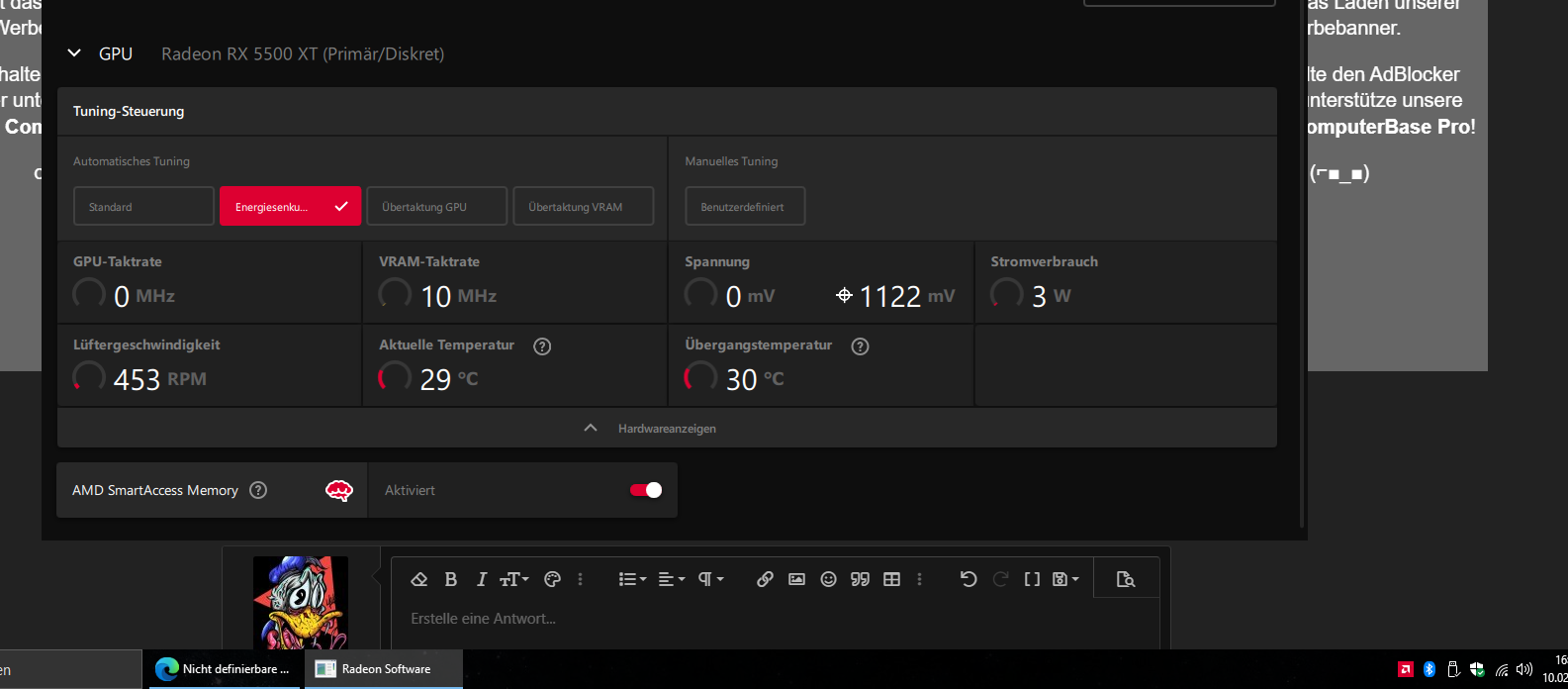Viewport: 1568px width, 689px height.
Task: Click the speaker volume tray icon
Action: [x=1524, y=669]
